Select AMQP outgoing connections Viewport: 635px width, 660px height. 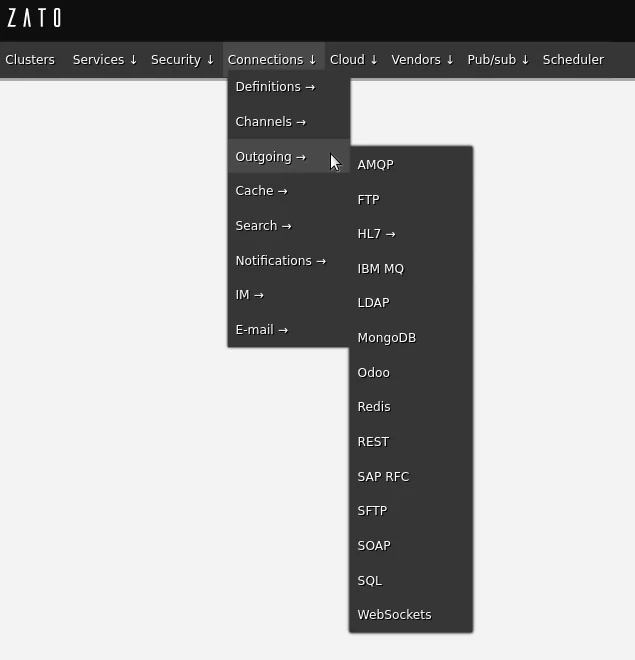tap(375, 165)
